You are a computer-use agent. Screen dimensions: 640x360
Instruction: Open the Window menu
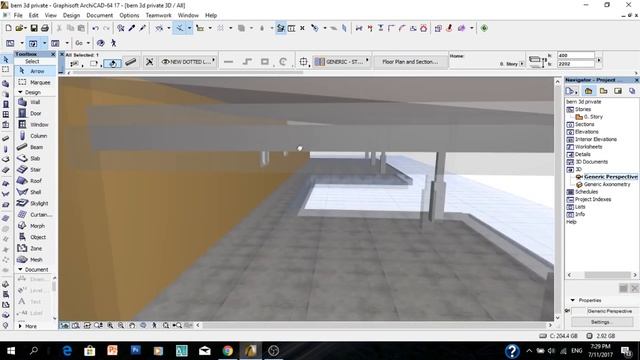(x=188, y=15)
